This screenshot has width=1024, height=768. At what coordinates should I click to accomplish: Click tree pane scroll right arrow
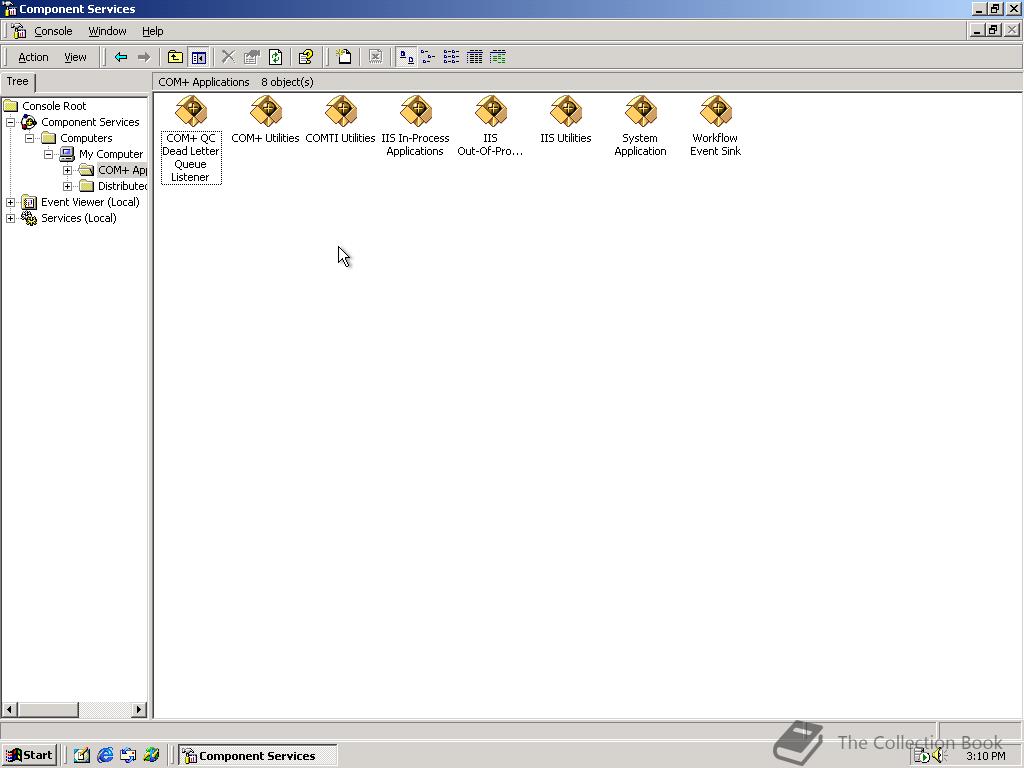point(138,709)
